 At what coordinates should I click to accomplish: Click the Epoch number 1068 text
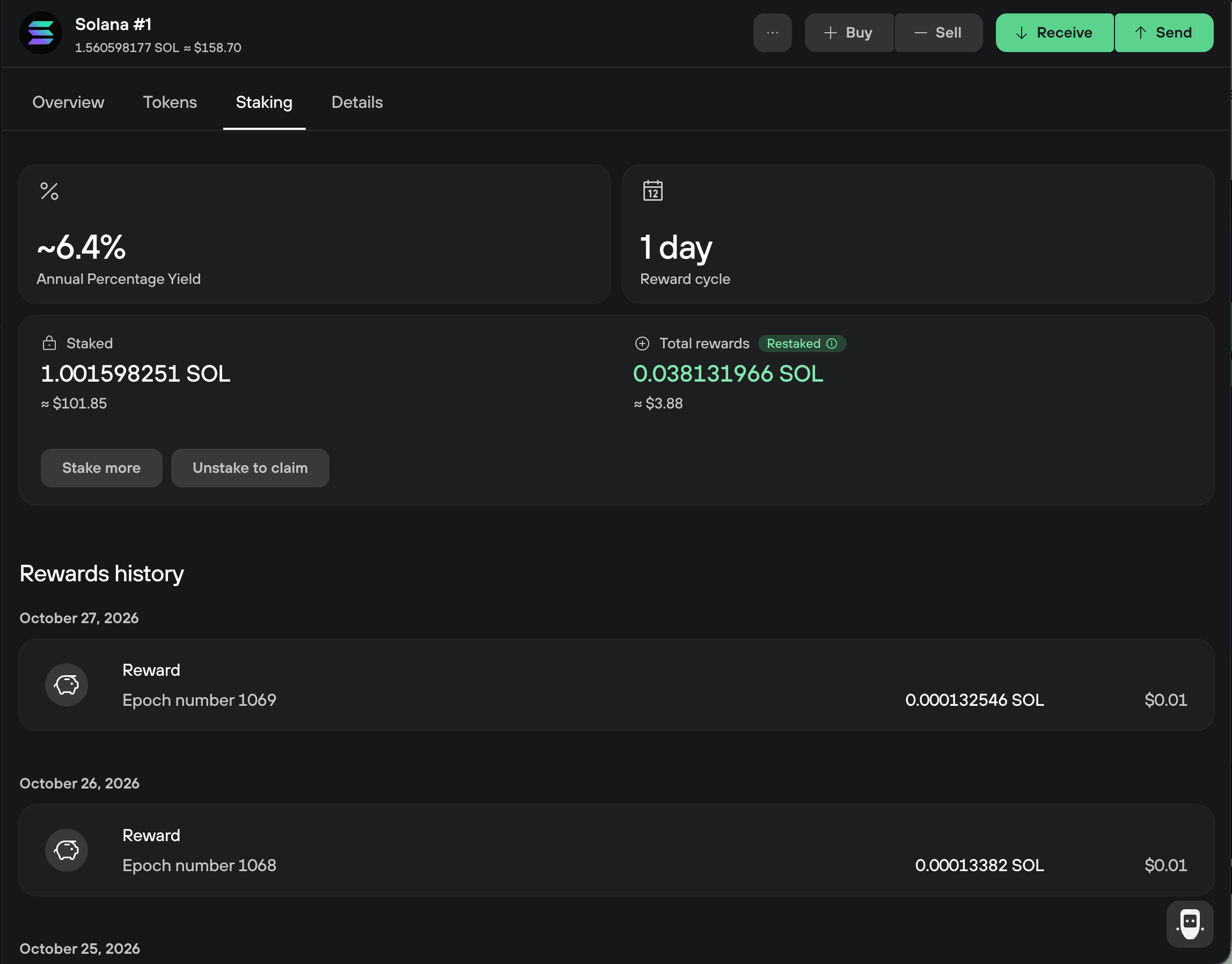point(199,865)
